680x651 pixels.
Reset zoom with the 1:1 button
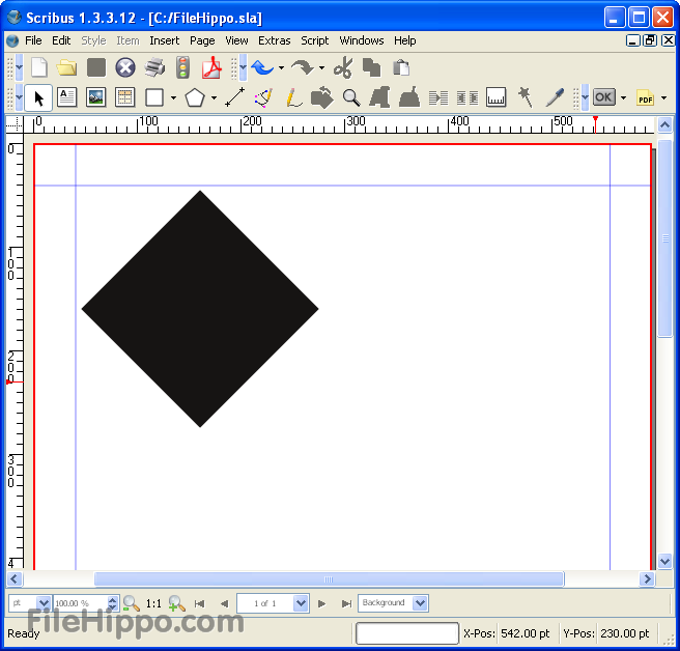[153, 603]
